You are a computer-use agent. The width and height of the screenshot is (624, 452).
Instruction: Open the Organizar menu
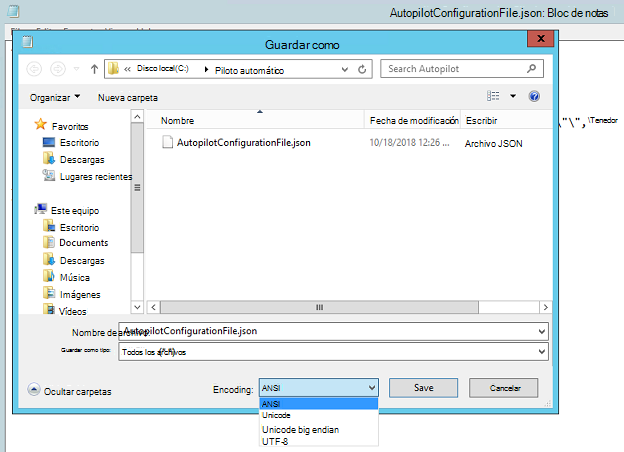point(55,97)
